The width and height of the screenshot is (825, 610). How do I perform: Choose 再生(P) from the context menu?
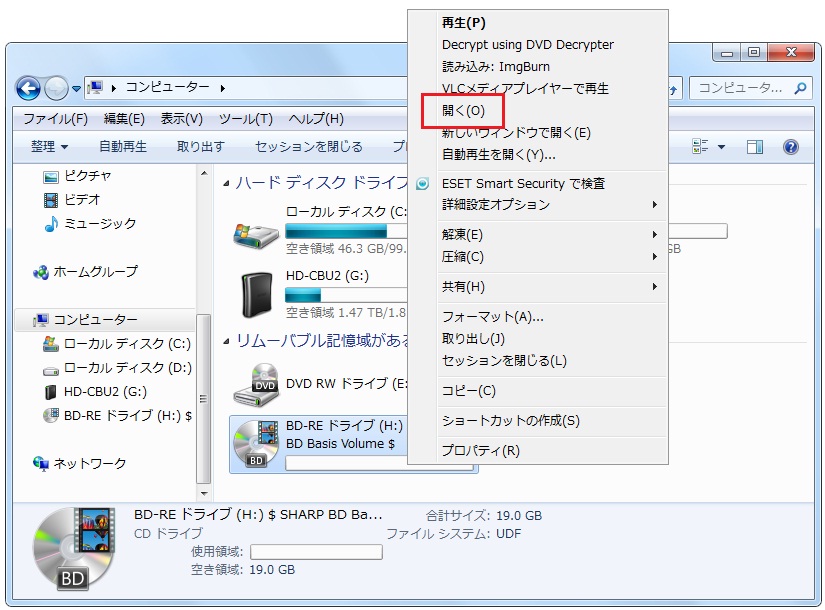pyautogui.click(x=464, y=23)
